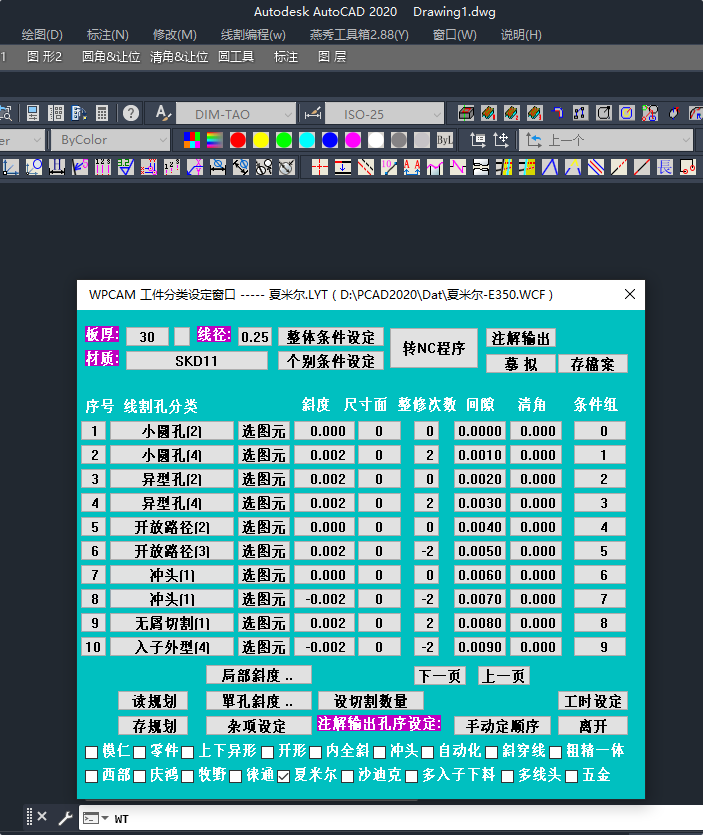Uncheck the 夏米尔 checkbox
This screenshot has height=835, width=703.
click(x=284, y=776)
